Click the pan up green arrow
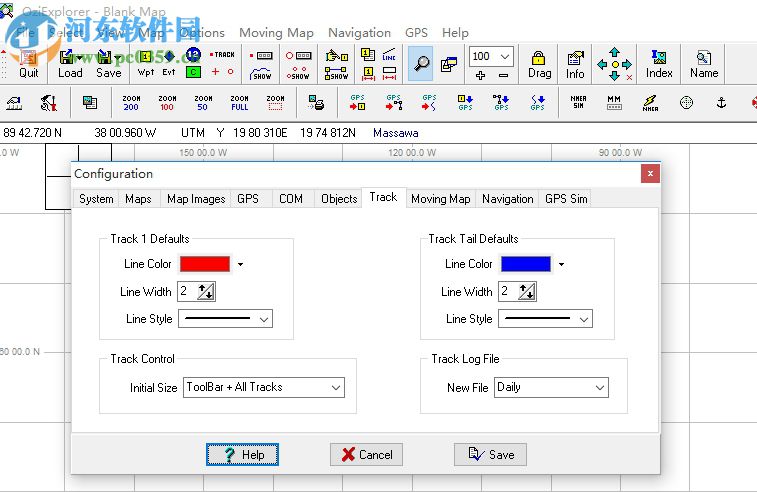 [614, 52]
